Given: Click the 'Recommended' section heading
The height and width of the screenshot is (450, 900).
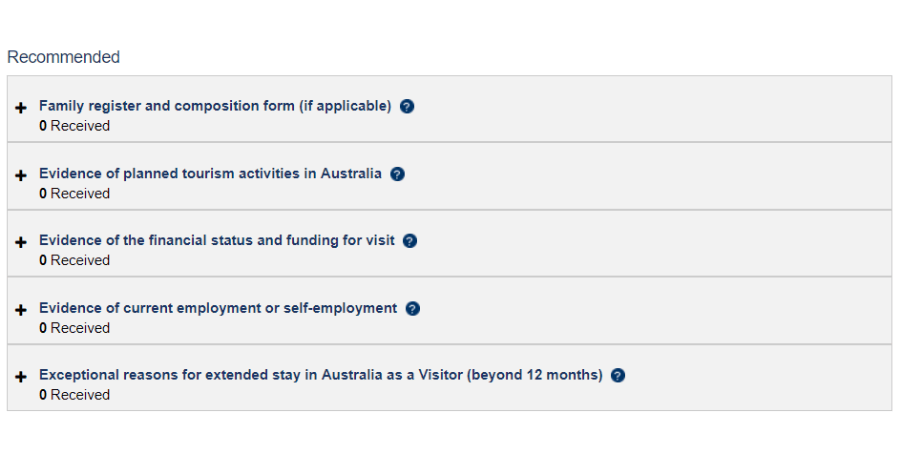Looking at the screenshot, I should 63,57.
